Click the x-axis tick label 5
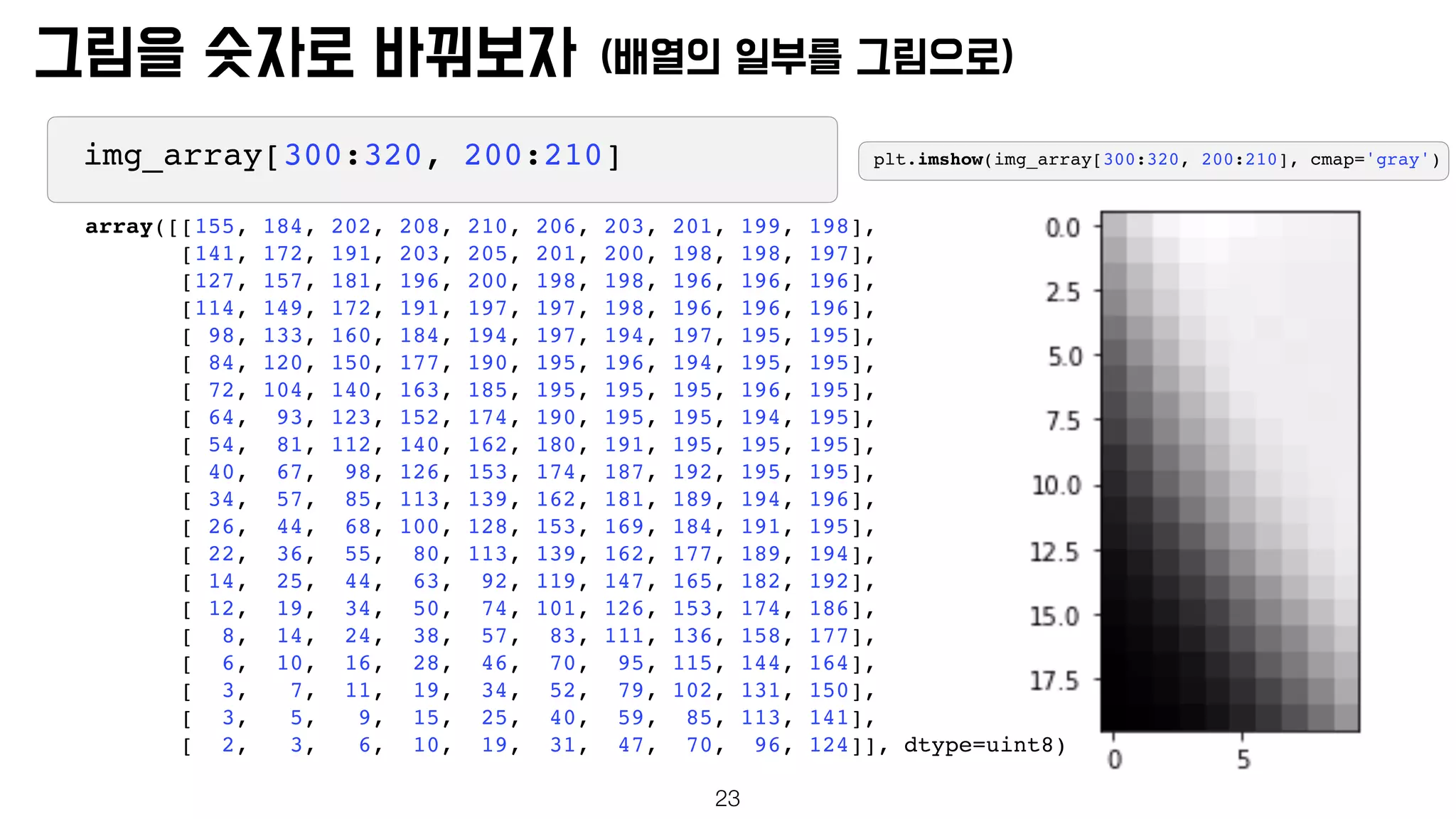 tap(1243, 760)
